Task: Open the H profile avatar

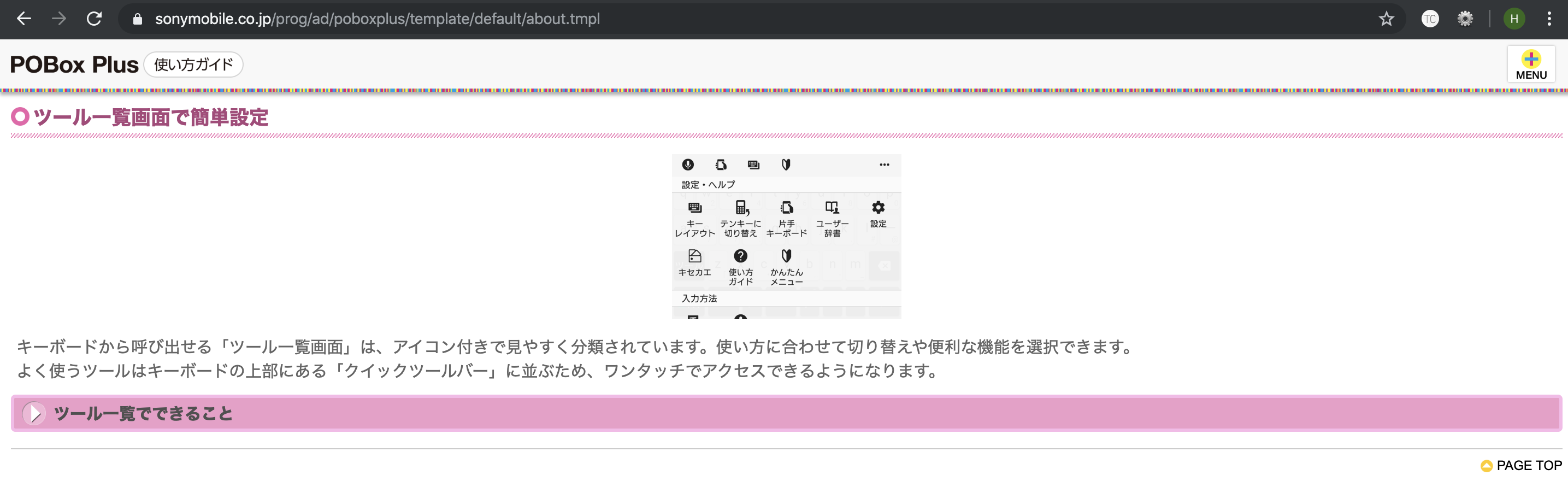Action: click(x=1514, y=19)
